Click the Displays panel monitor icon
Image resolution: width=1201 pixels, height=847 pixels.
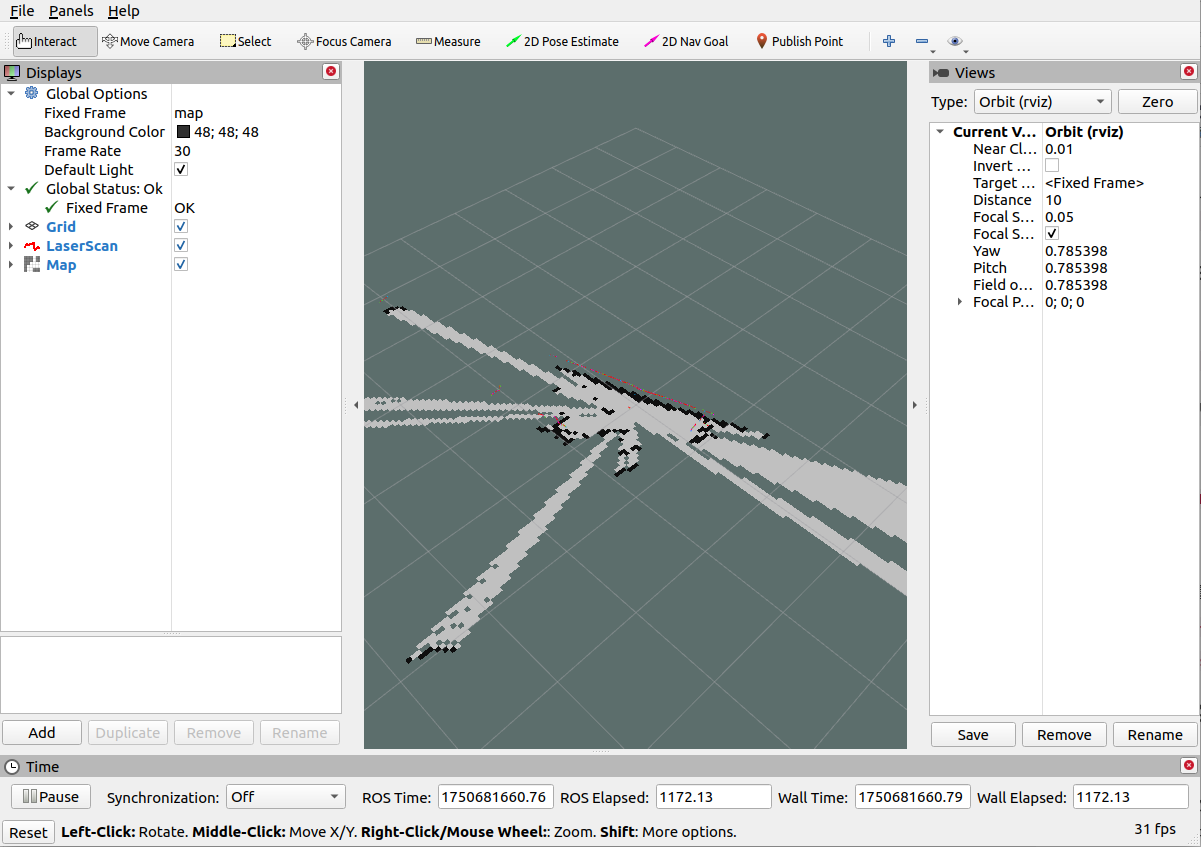[12, 72]
